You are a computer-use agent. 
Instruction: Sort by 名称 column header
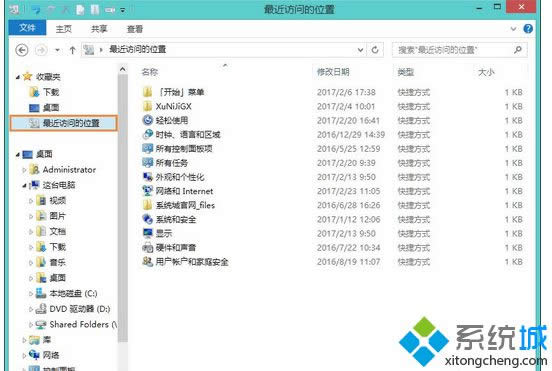pos(150,72)
